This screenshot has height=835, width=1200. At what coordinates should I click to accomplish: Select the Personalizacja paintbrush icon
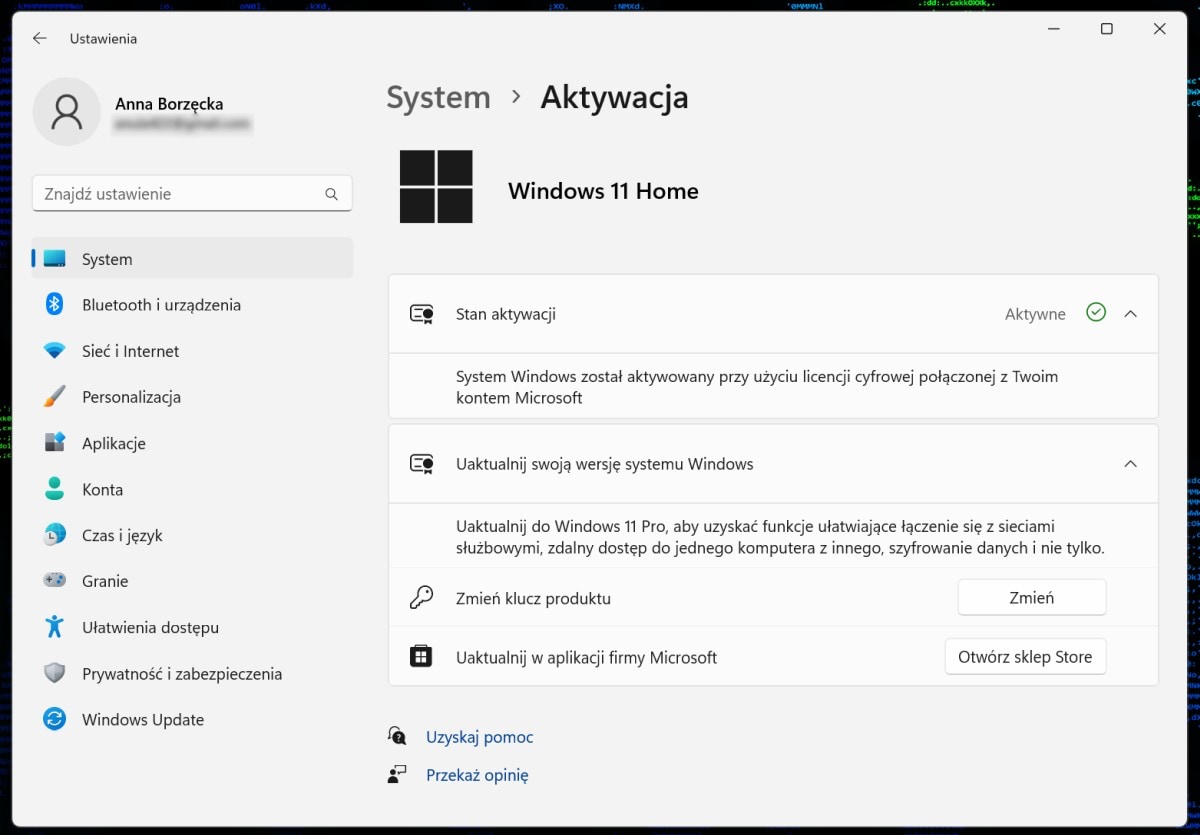55,397
